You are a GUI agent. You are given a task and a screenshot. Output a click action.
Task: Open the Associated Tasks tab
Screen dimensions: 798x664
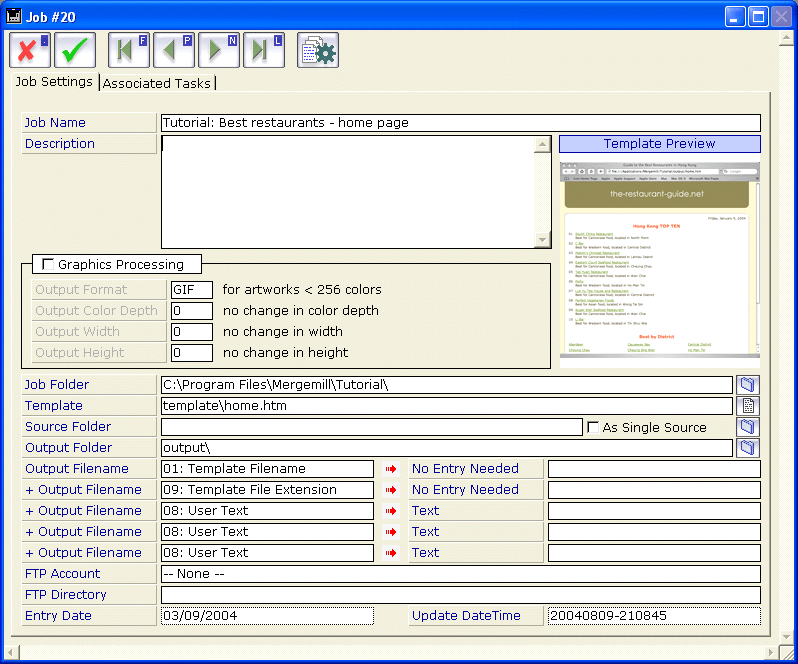(157, 83)
